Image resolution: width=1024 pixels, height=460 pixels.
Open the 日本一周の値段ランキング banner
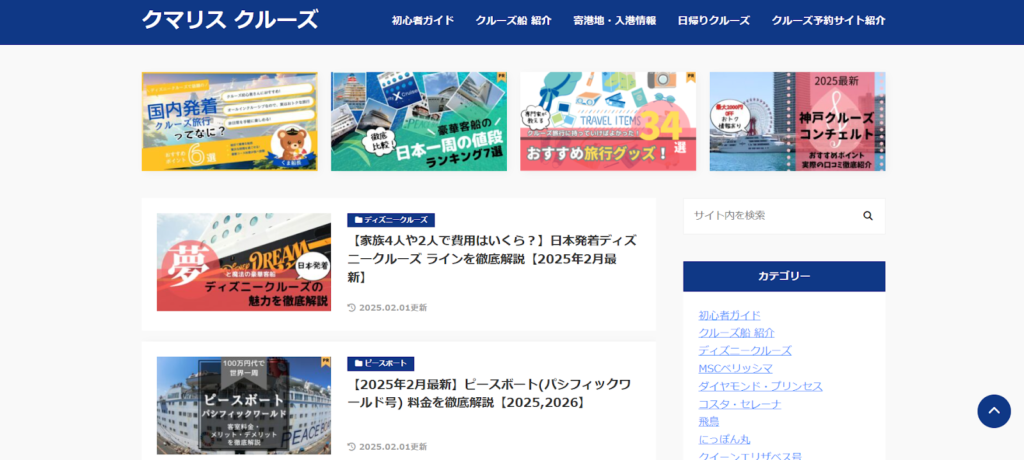coord(419,122)
